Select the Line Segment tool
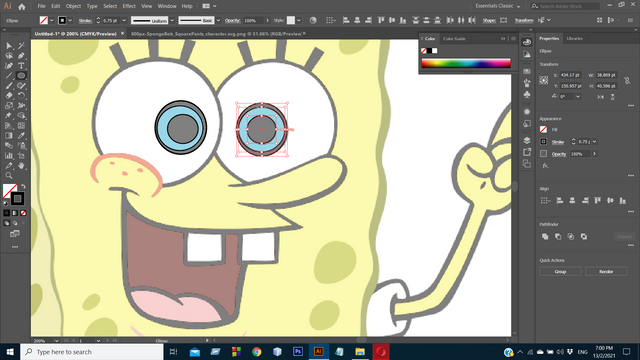Viewport: 640px width, 360px height. tap(9, 76)
